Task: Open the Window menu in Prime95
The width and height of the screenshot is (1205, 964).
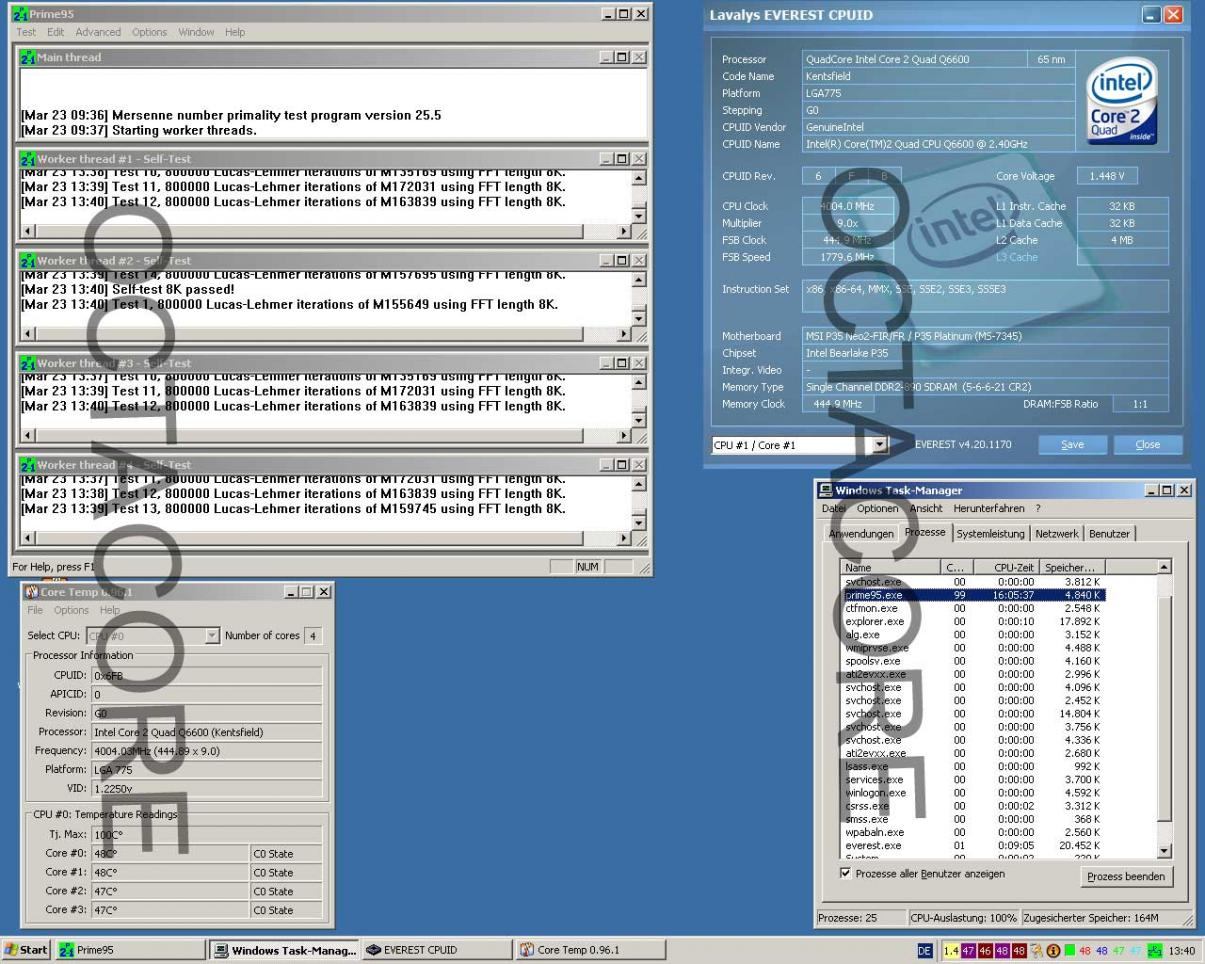Action: click(196, 32)
